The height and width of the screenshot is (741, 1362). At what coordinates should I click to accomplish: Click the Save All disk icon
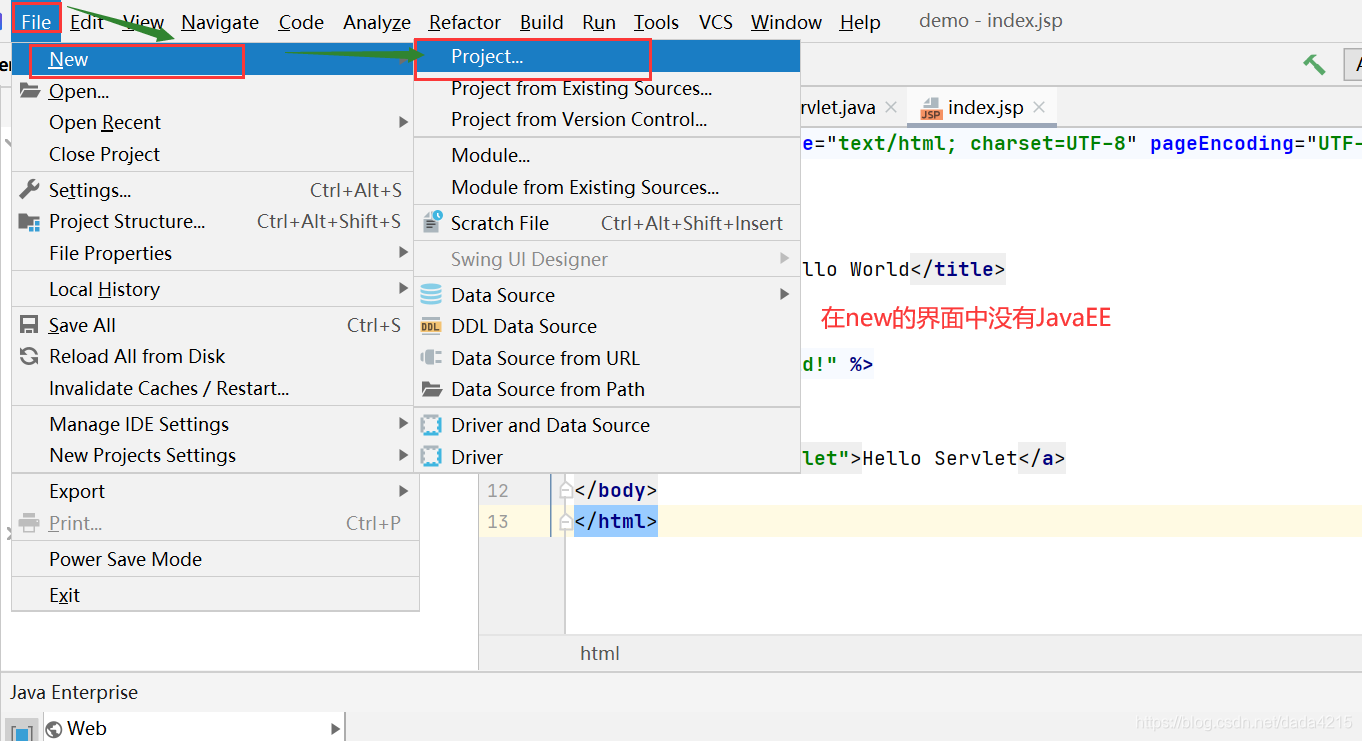(x=30, y=325)
